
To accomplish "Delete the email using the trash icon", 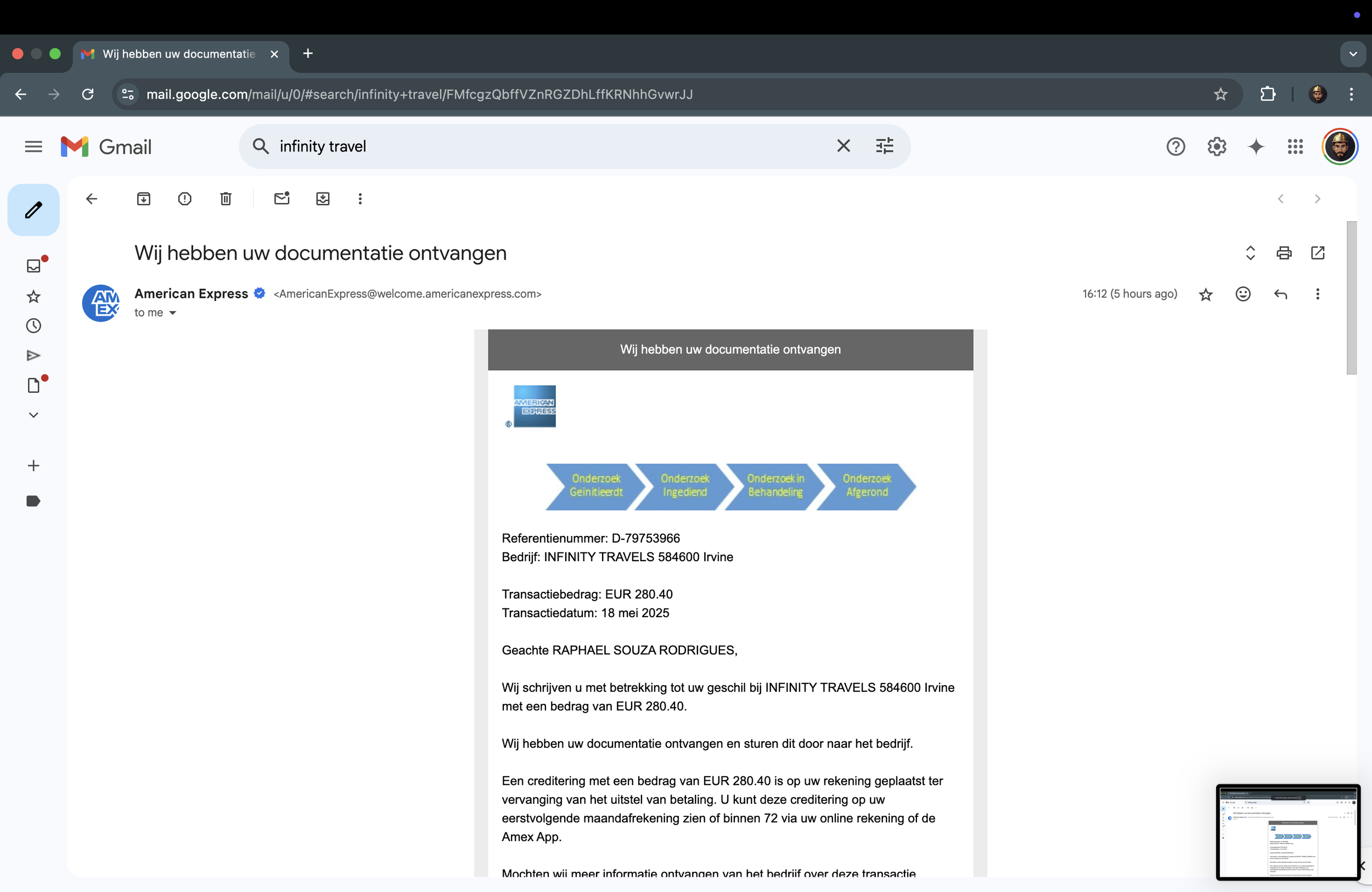I will (226, 199).
